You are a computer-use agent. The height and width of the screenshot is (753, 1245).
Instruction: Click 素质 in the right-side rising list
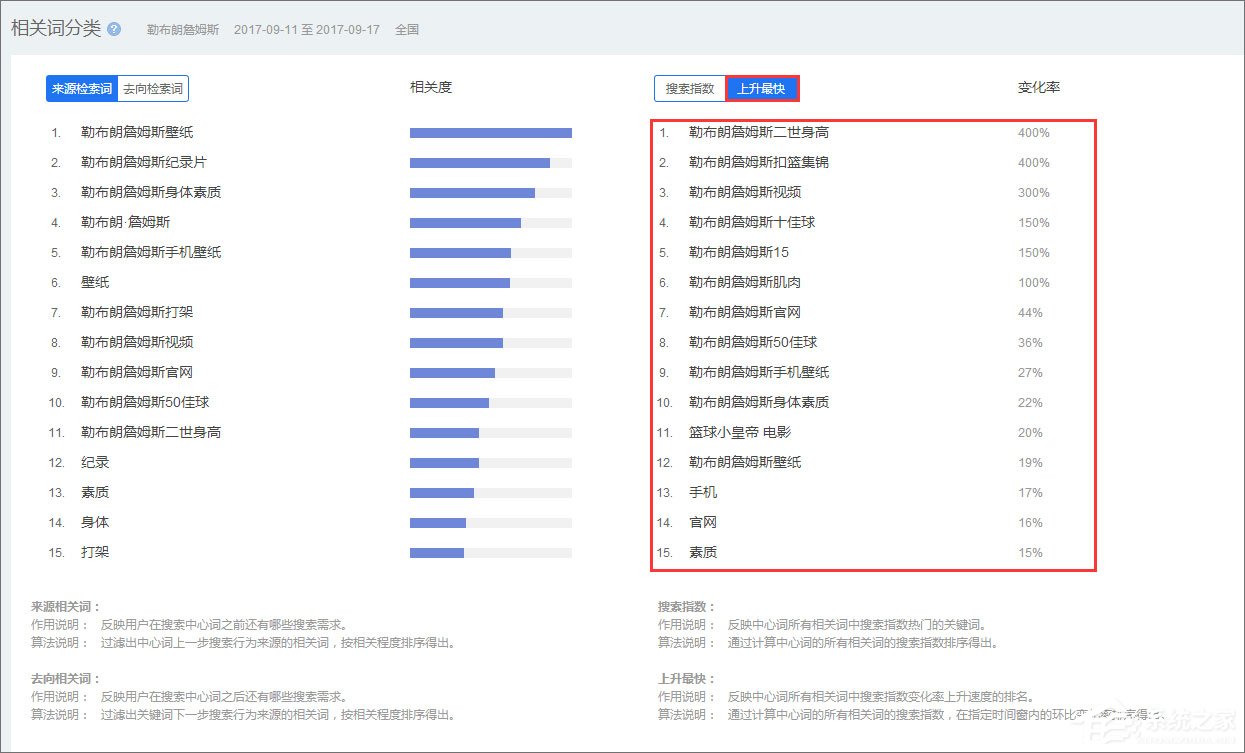pos(703,552)
